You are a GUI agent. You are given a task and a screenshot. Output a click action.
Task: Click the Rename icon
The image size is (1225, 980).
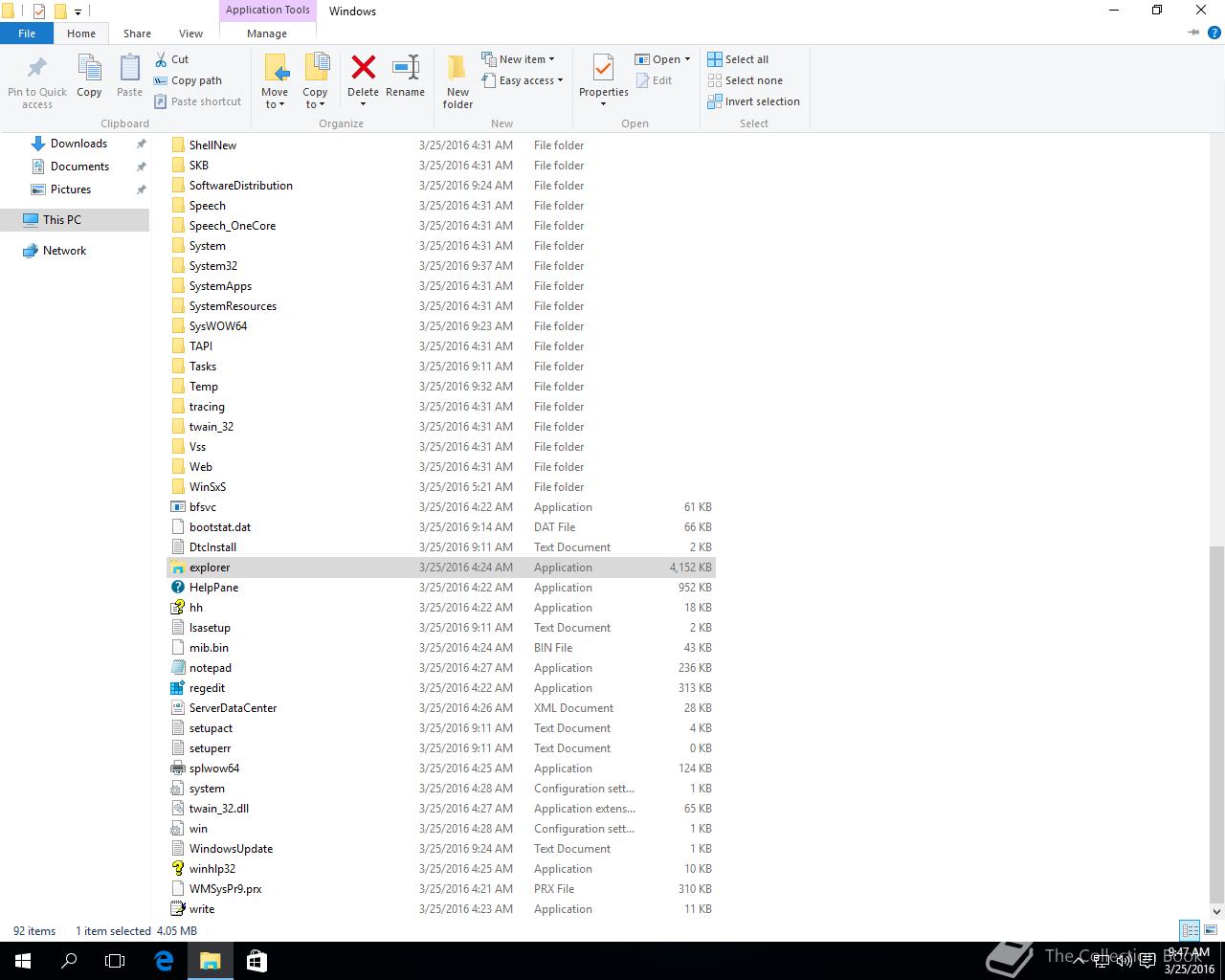[x=406, y=67]
